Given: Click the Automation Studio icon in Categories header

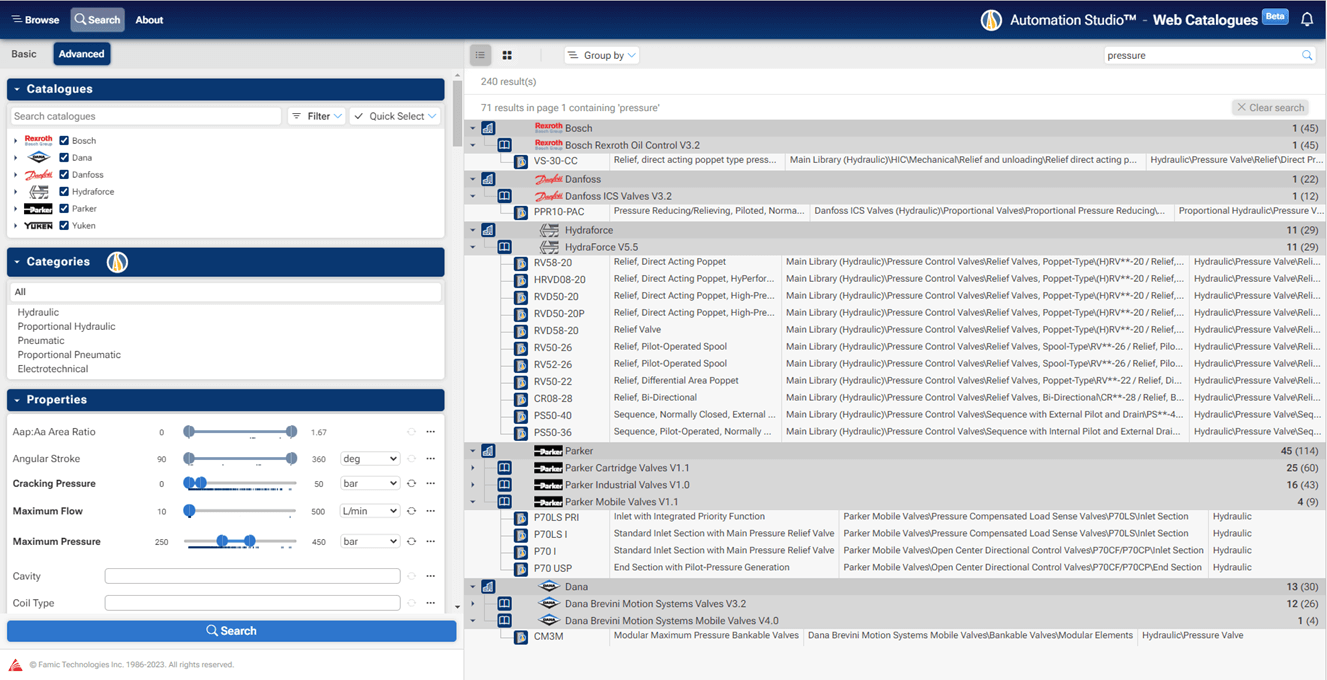Looking at the screenshot, I should pos(117,262).
